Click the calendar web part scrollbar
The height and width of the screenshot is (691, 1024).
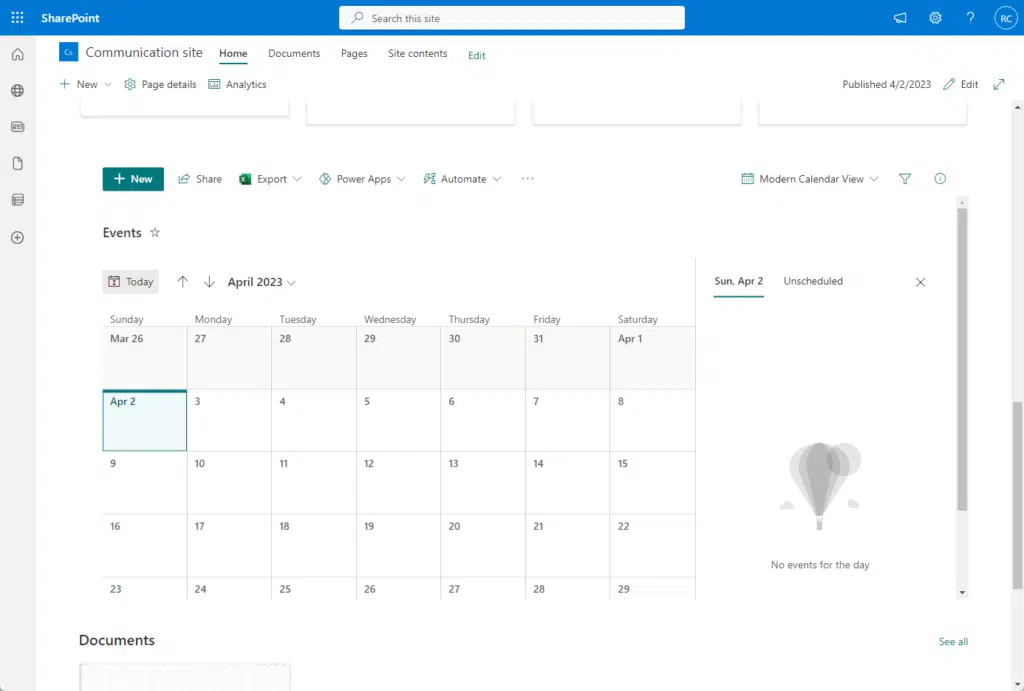coord(962,359)
